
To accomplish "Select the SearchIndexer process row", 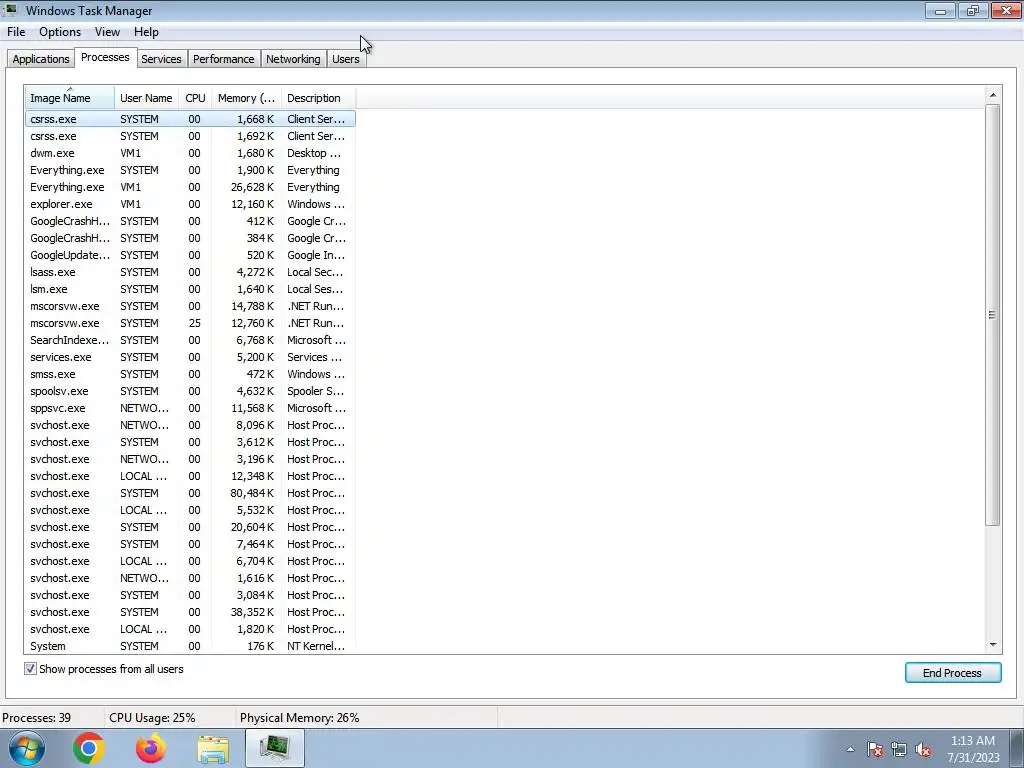I will [190, 340].
